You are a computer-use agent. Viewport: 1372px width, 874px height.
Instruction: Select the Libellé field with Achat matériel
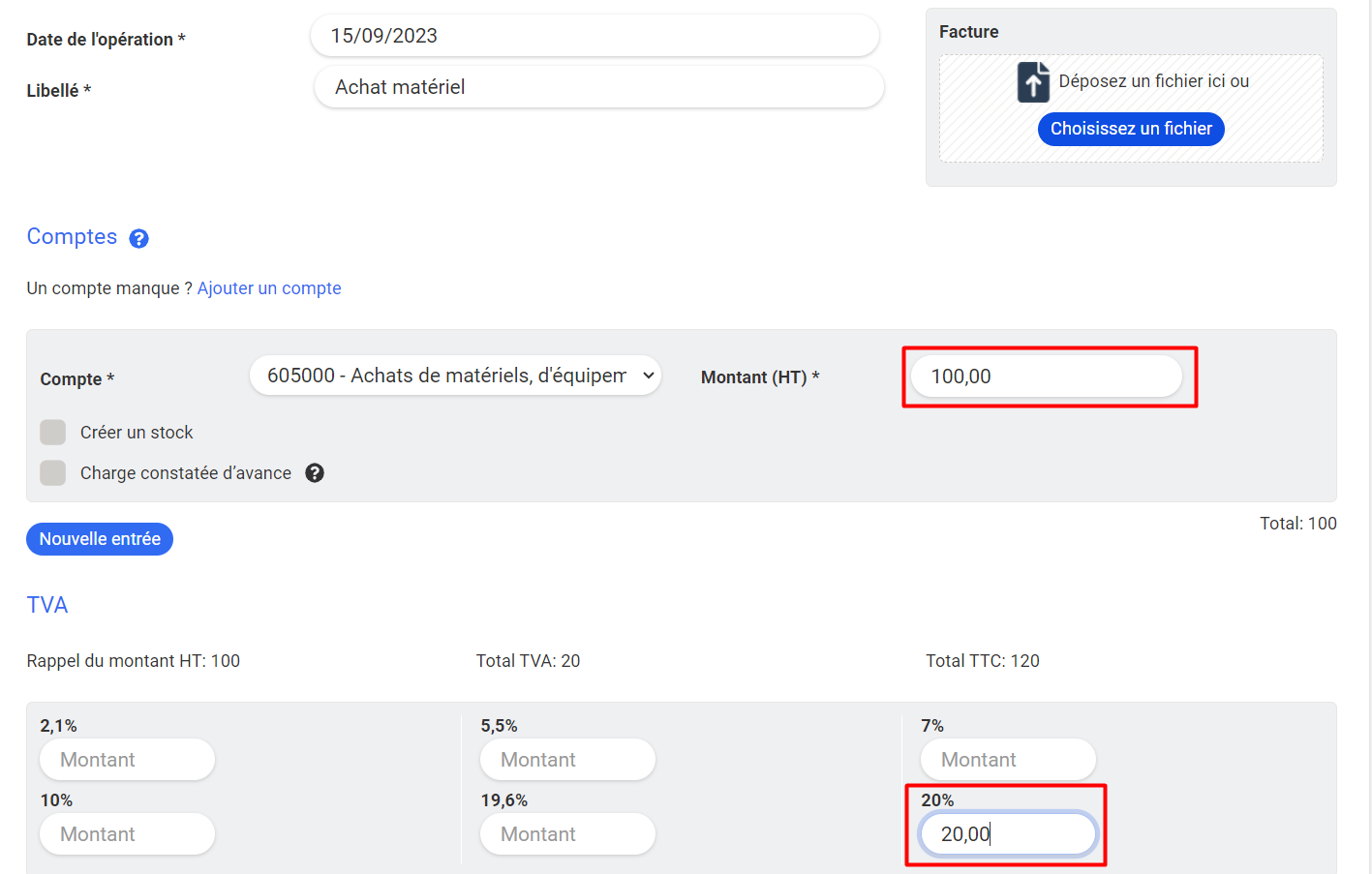click(x=598, y=87)
